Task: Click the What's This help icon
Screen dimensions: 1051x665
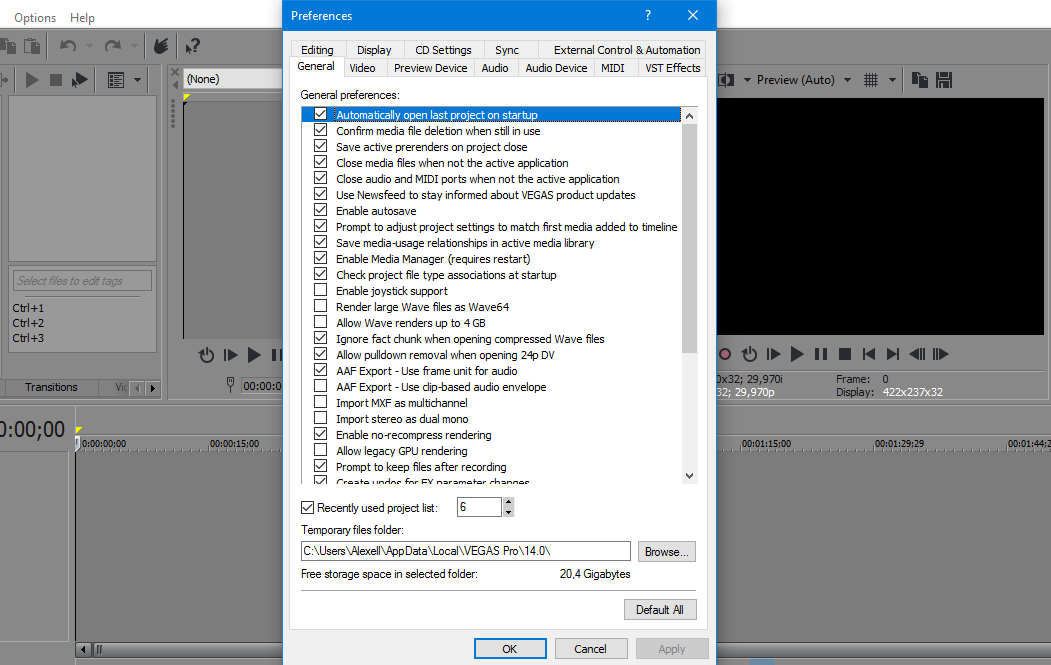Action: [x=193, y=46]
